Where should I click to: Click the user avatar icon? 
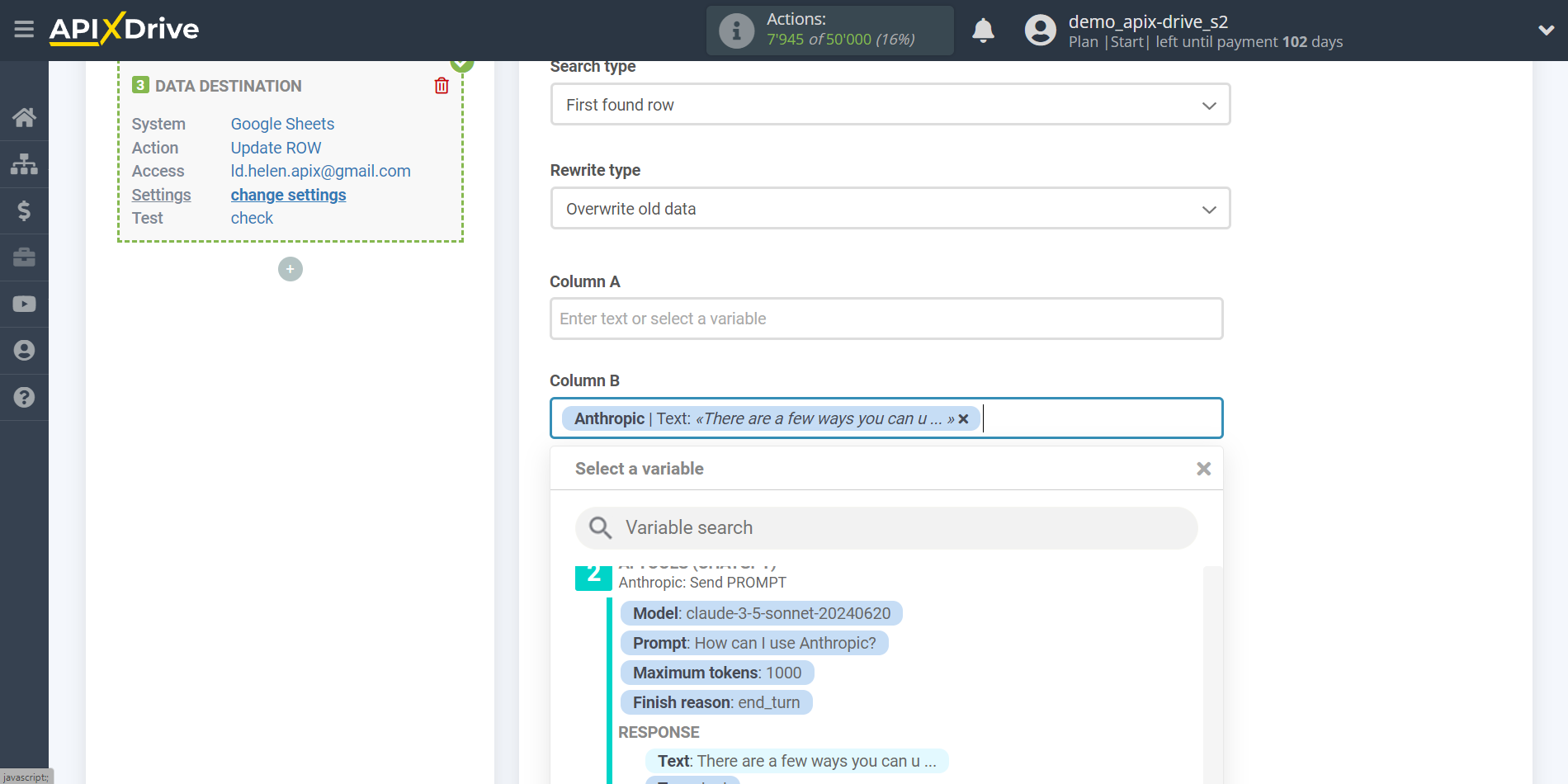(1040, 31)
